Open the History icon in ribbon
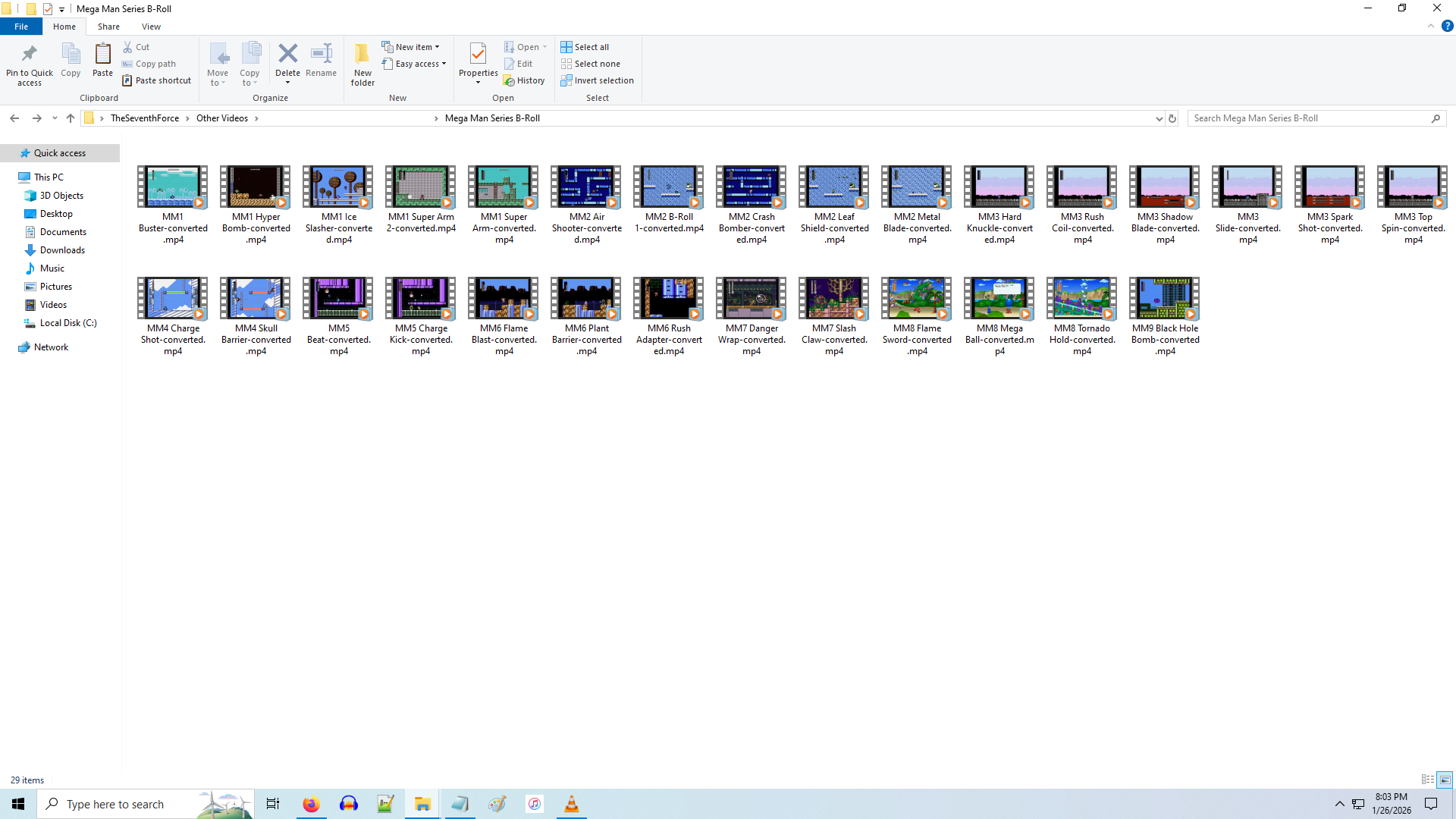The image size is (1456, 819). [525, 80]
